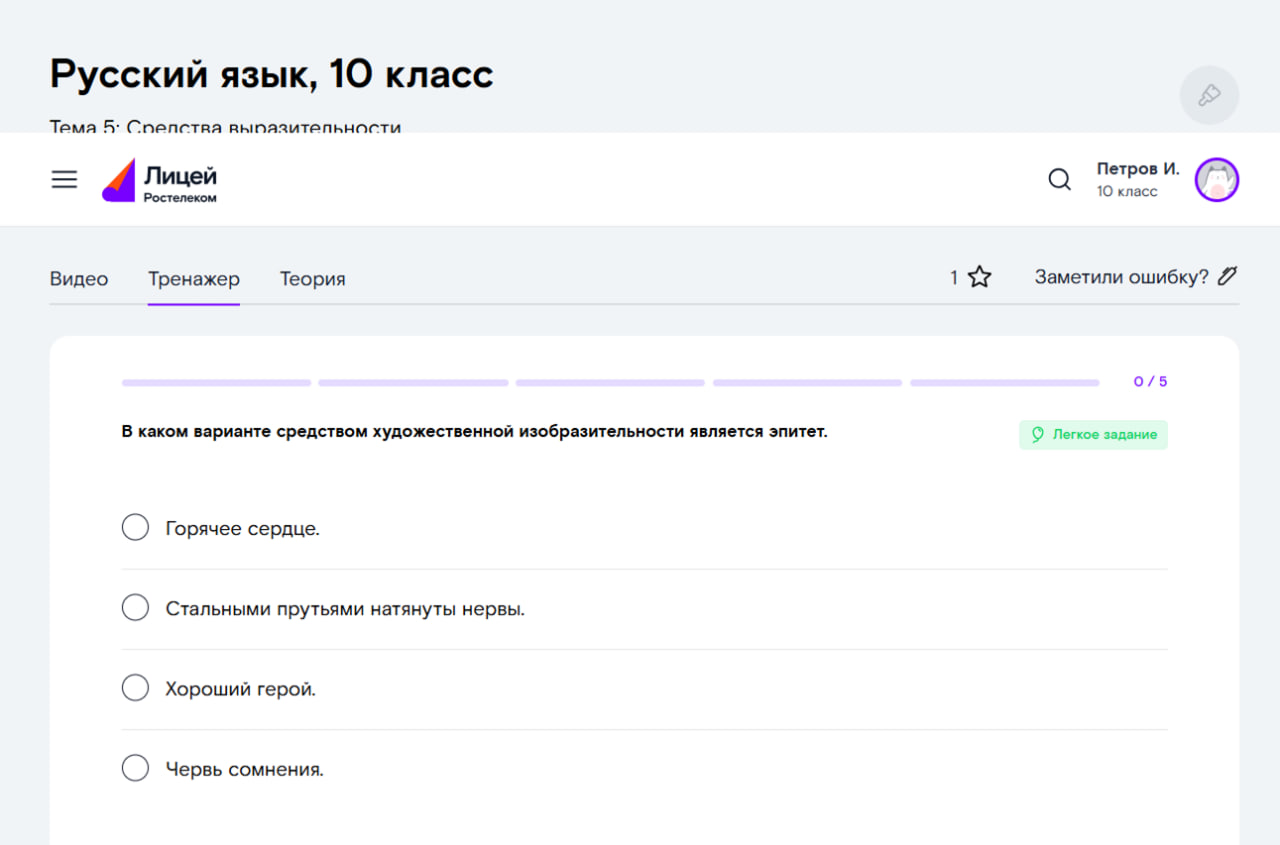Click the number 1 beside the star

pyautogui.click(x=954, y=278)
